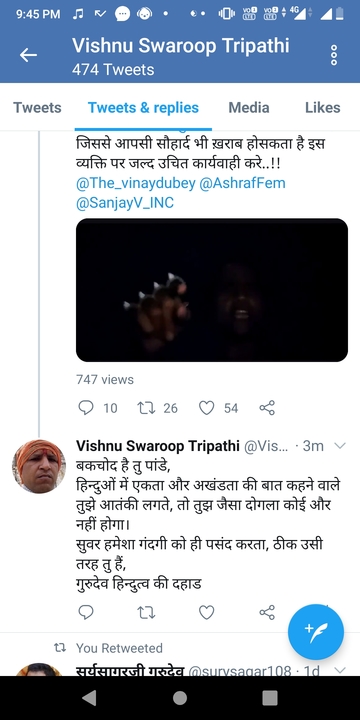Switch to the Media tab
The width and height of the screenshot is (360, 720).
(249, 107)
